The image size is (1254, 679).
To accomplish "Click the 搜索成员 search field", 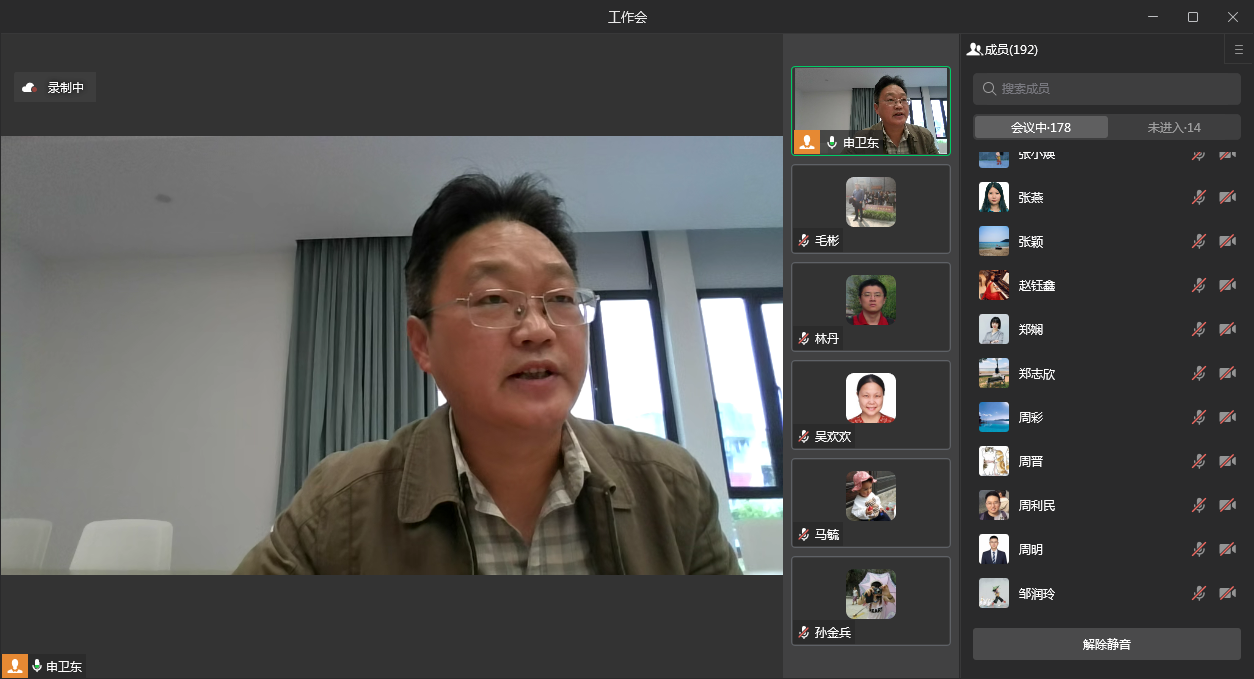I will click(1106, 89).
